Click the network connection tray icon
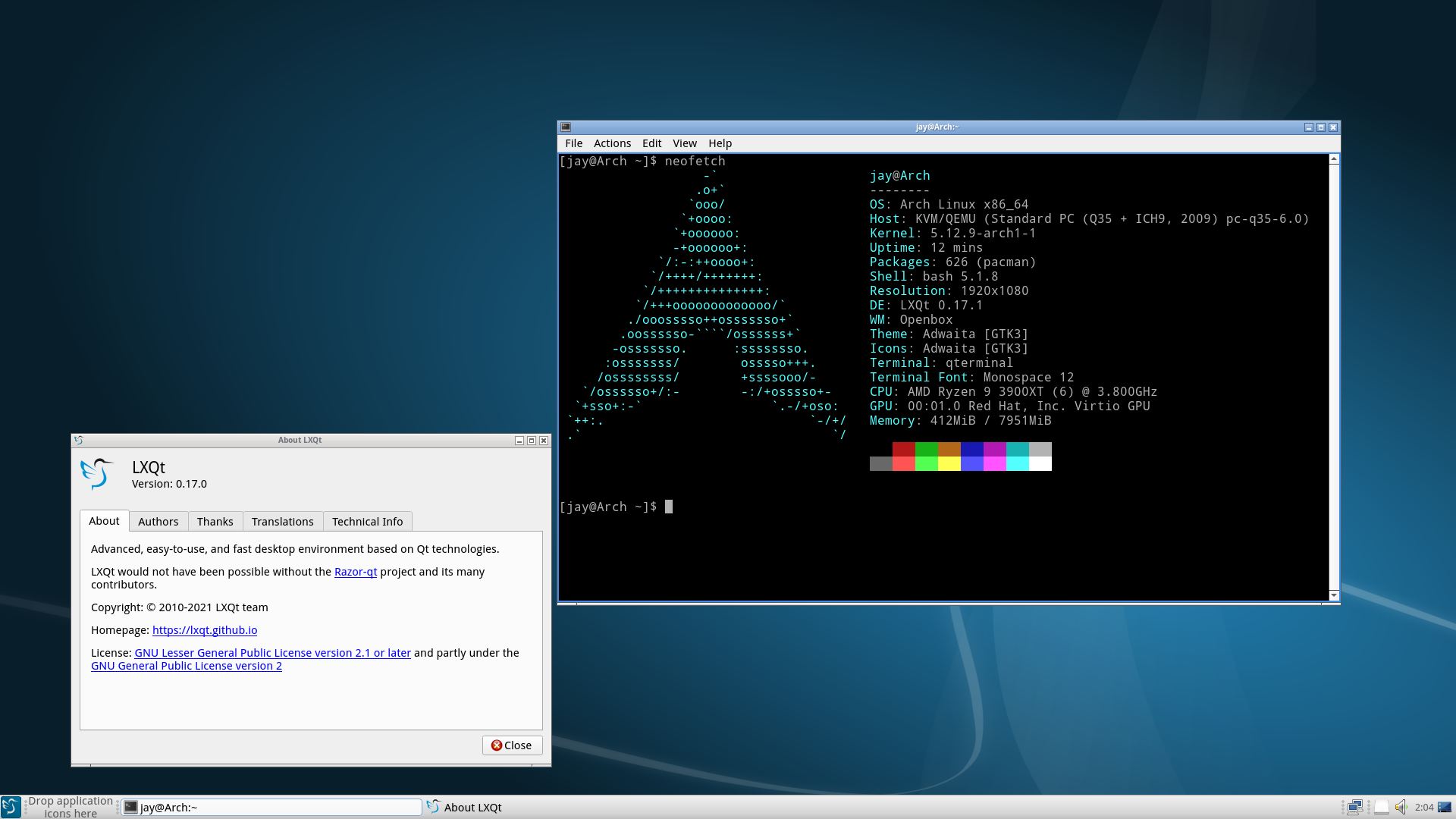 tap(1355, 807)
